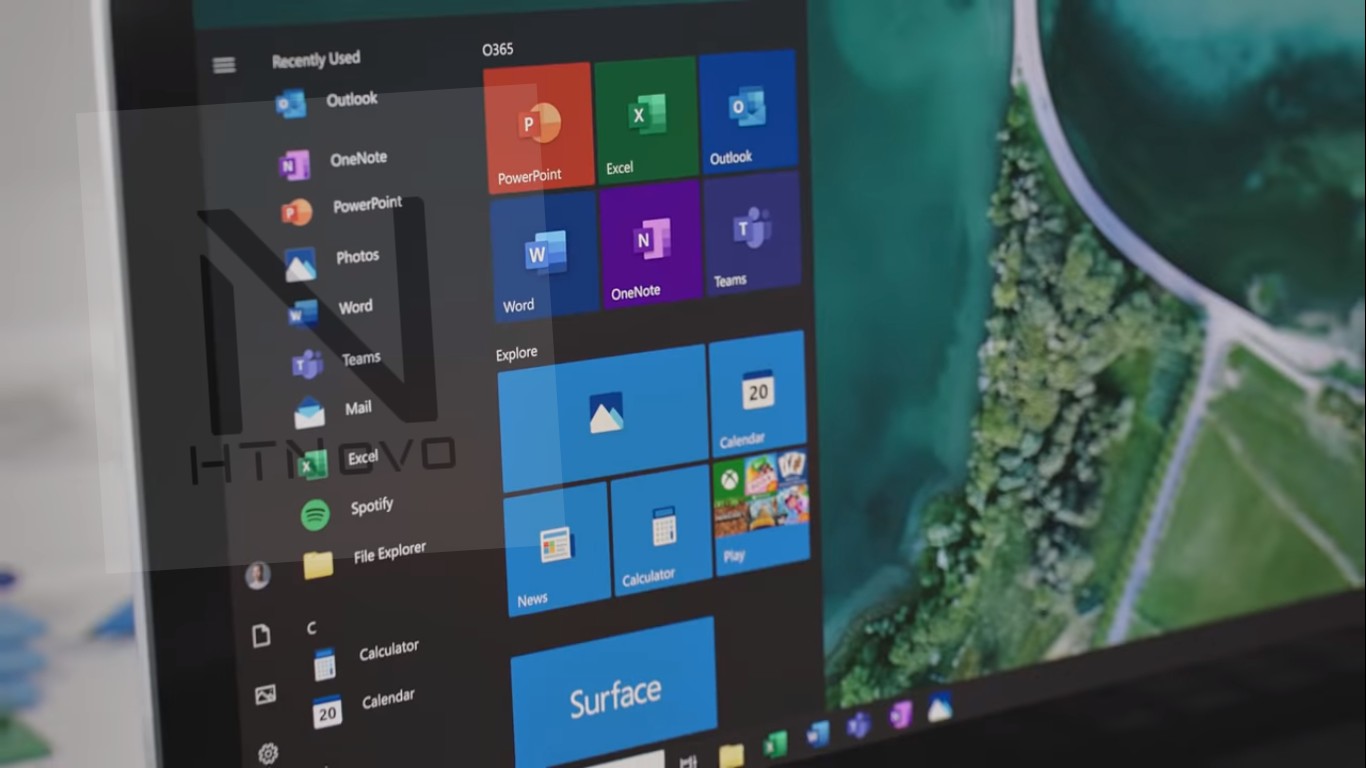This screenshot has width=1366, height=768.
Task: Click the Surface tile
Action: pyautogui.click(x=614, y=694)
